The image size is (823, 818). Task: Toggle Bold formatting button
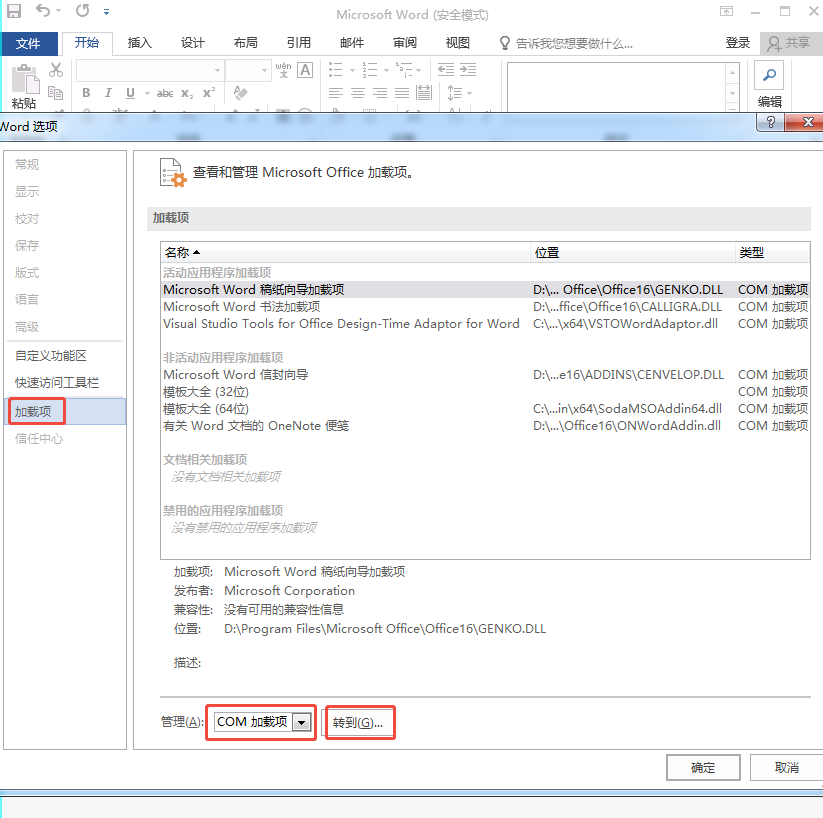point(86,93)
